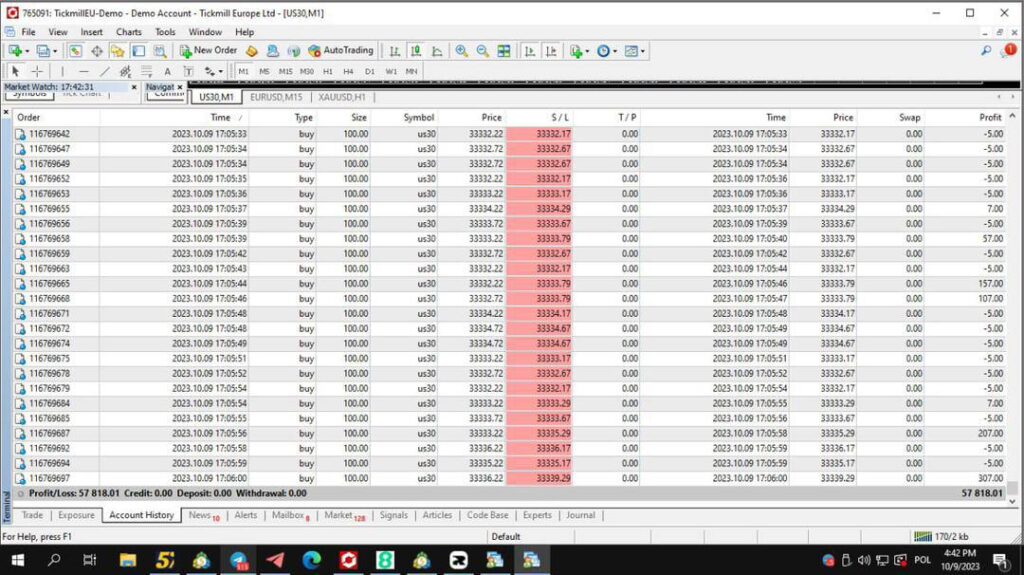Image resolution: width=1024 pixels, height=575 pixels.
Task: Open the Periodicity clock dropdown
Action: pos(614,51)
